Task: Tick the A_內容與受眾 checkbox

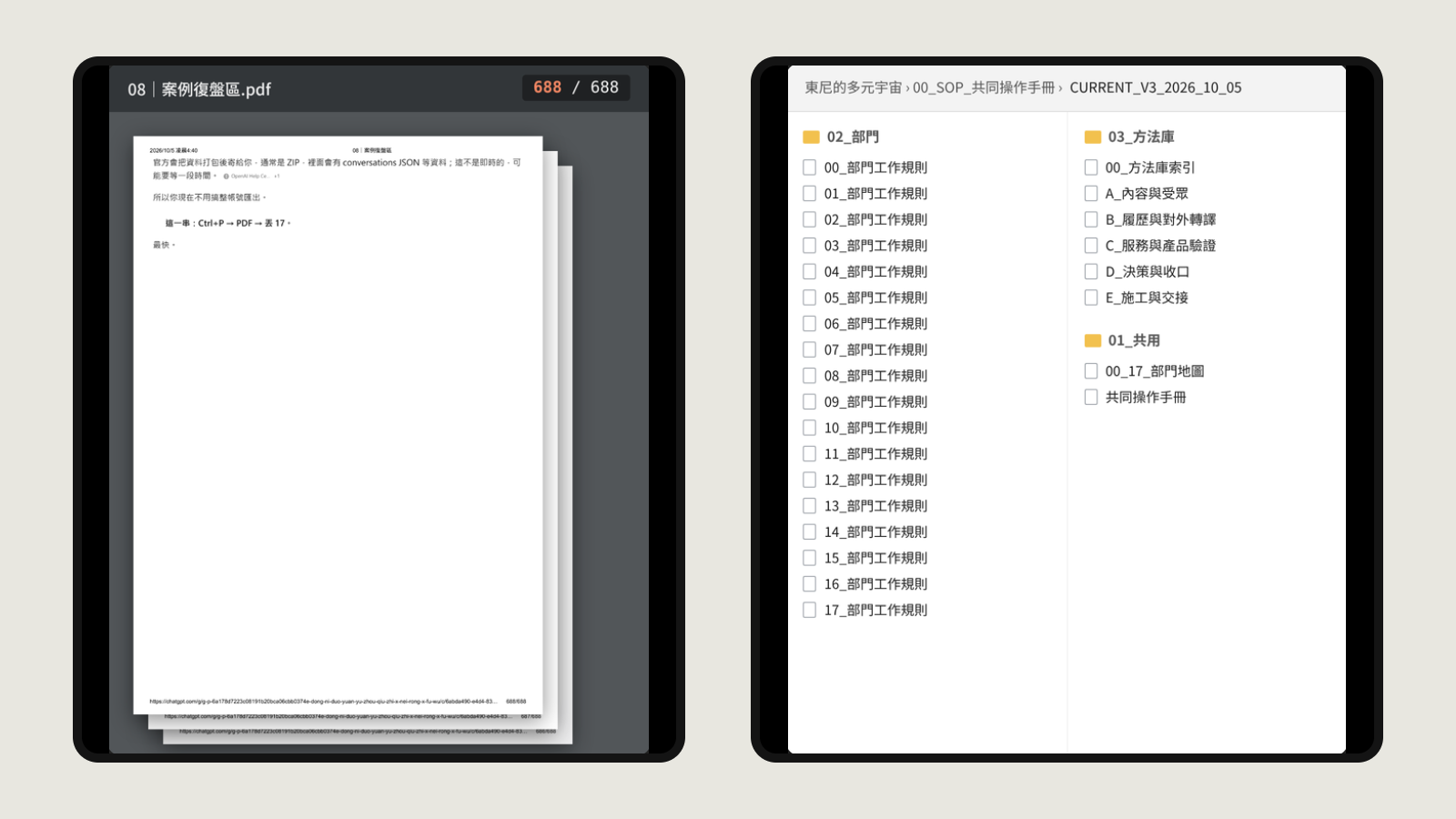Action: (1090, 193)
